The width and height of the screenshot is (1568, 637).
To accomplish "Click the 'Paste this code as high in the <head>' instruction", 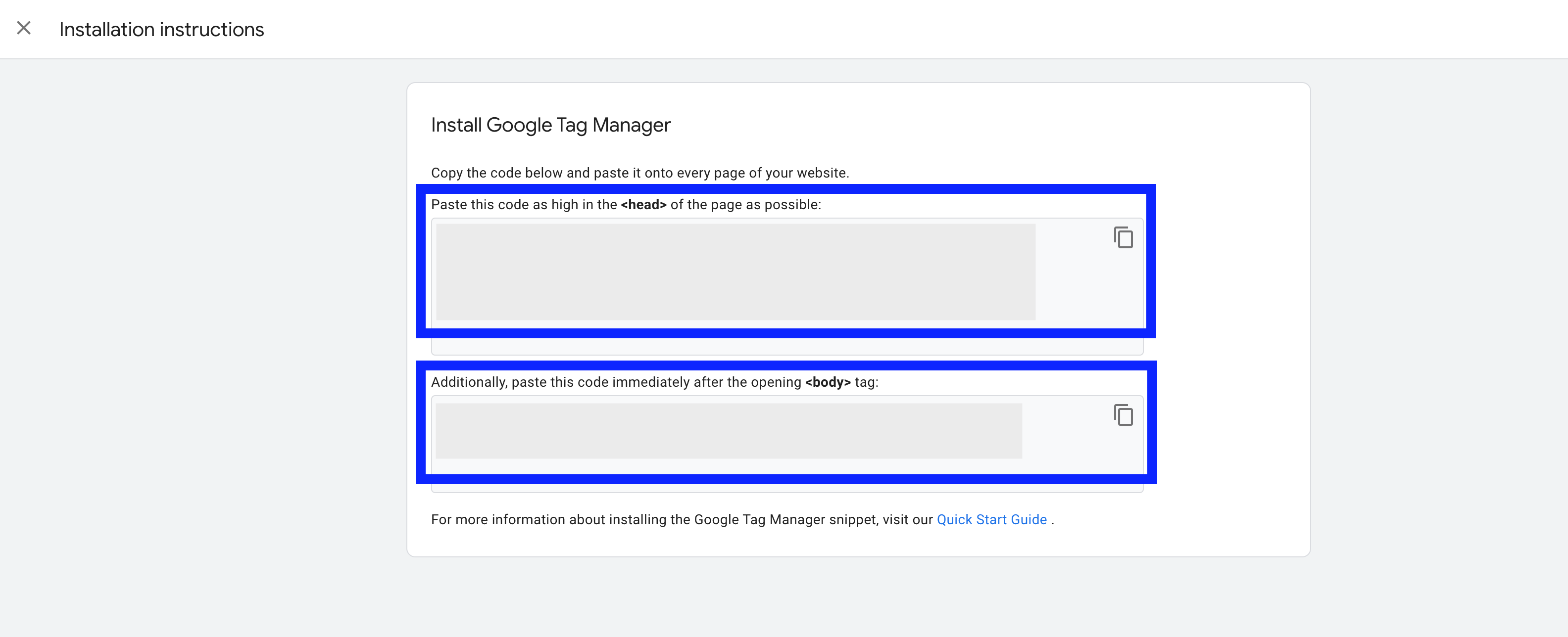I will click(626, 204).
